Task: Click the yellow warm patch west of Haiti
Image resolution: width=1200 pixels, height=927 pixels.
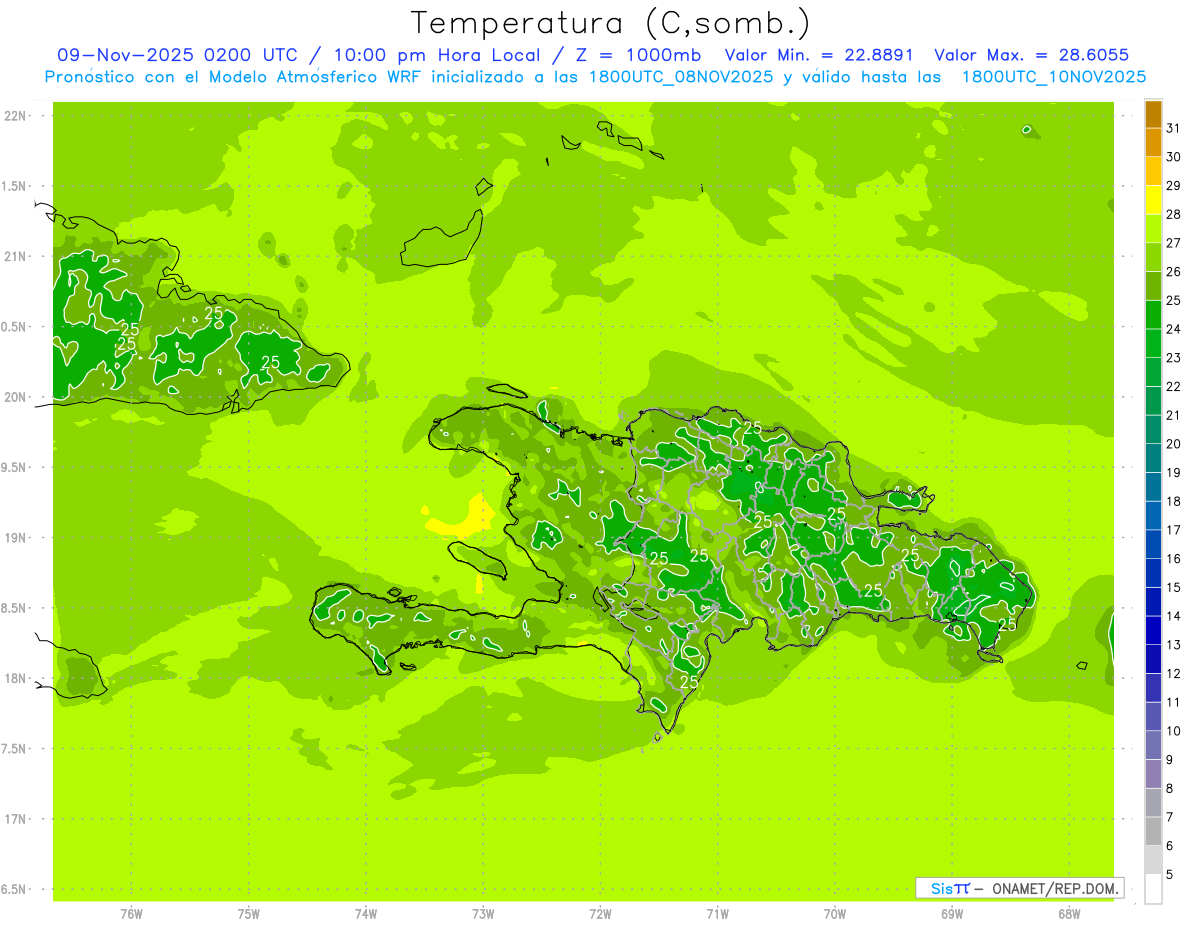Action: click(x=458, y=520)
